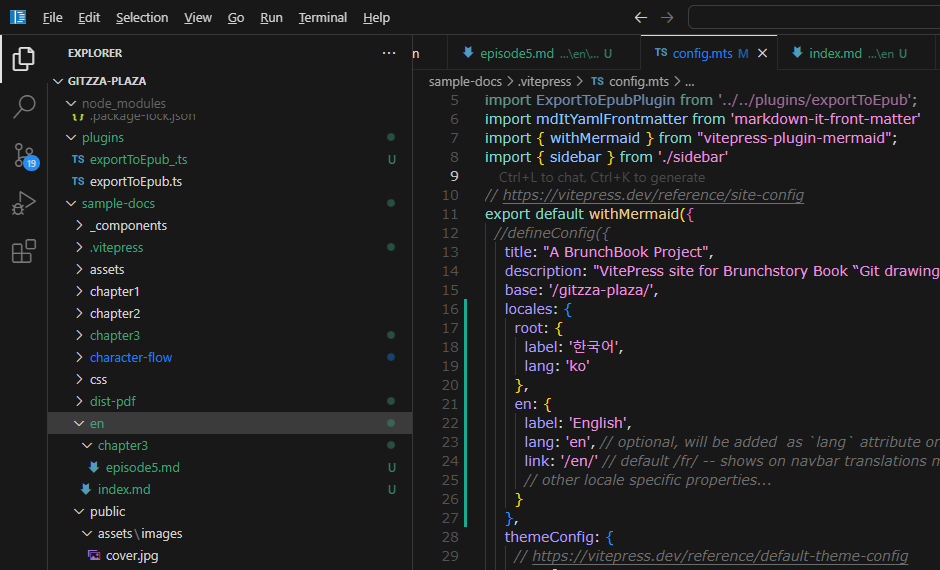The image size is (940, 570).
Task: Open Source Control with 19 changes
Action: click(23, 155)
